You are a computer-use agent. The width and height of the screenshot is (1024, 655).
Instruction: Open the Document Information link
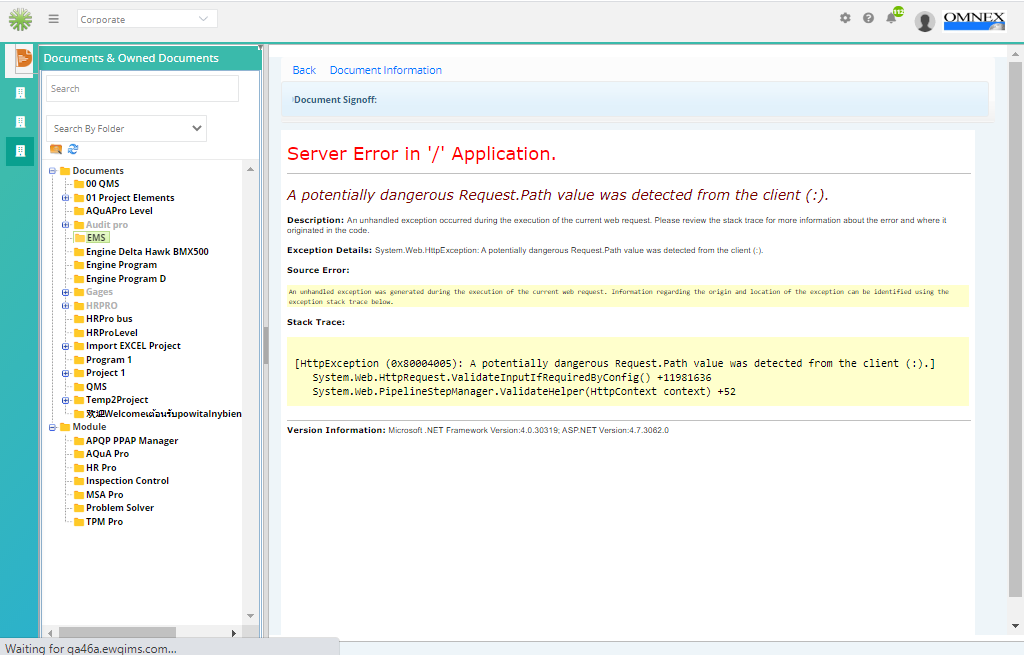coord(385,70)
